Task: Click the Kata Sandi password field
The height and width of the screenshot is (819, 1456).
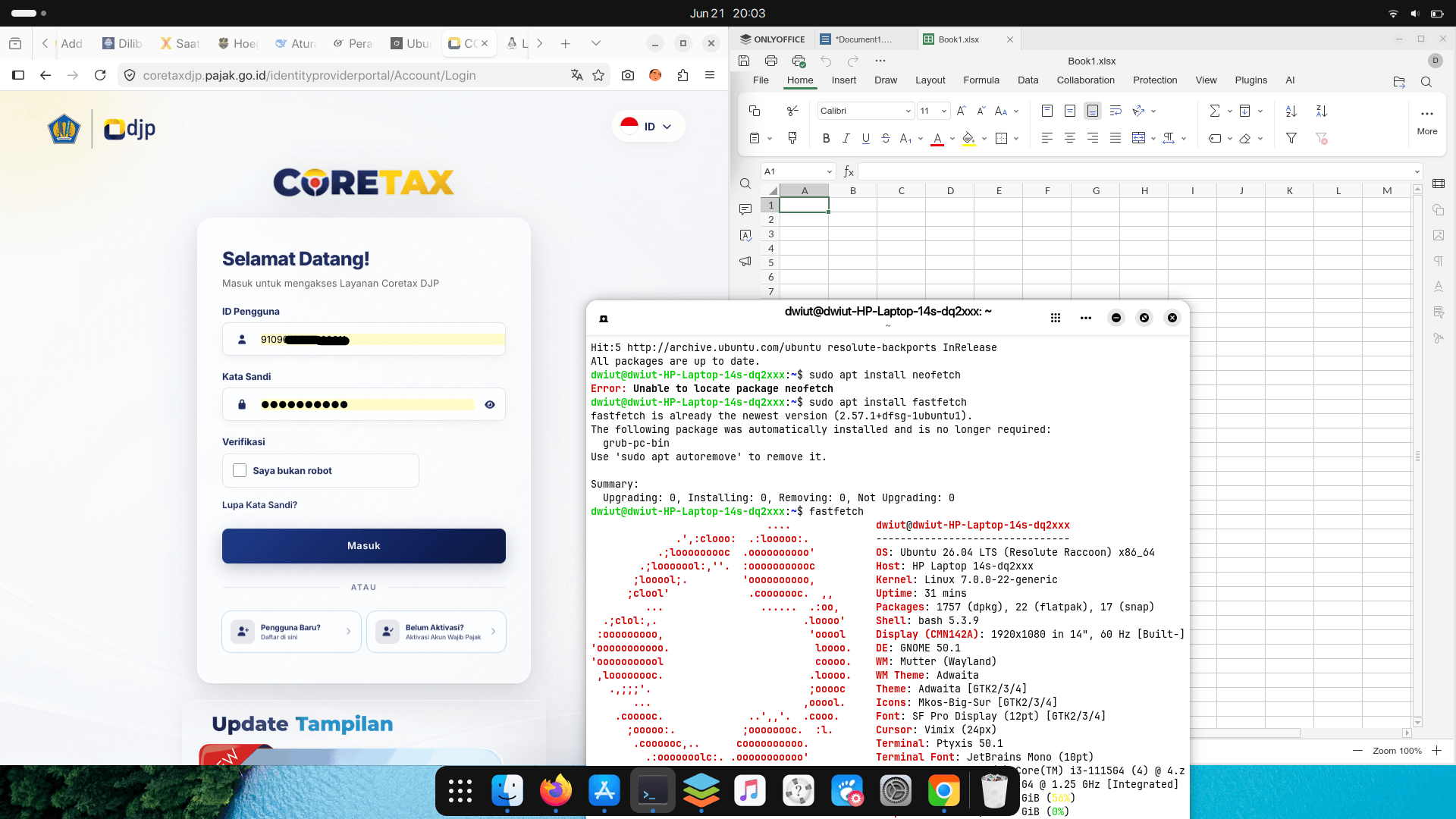Action: (364, 405)
